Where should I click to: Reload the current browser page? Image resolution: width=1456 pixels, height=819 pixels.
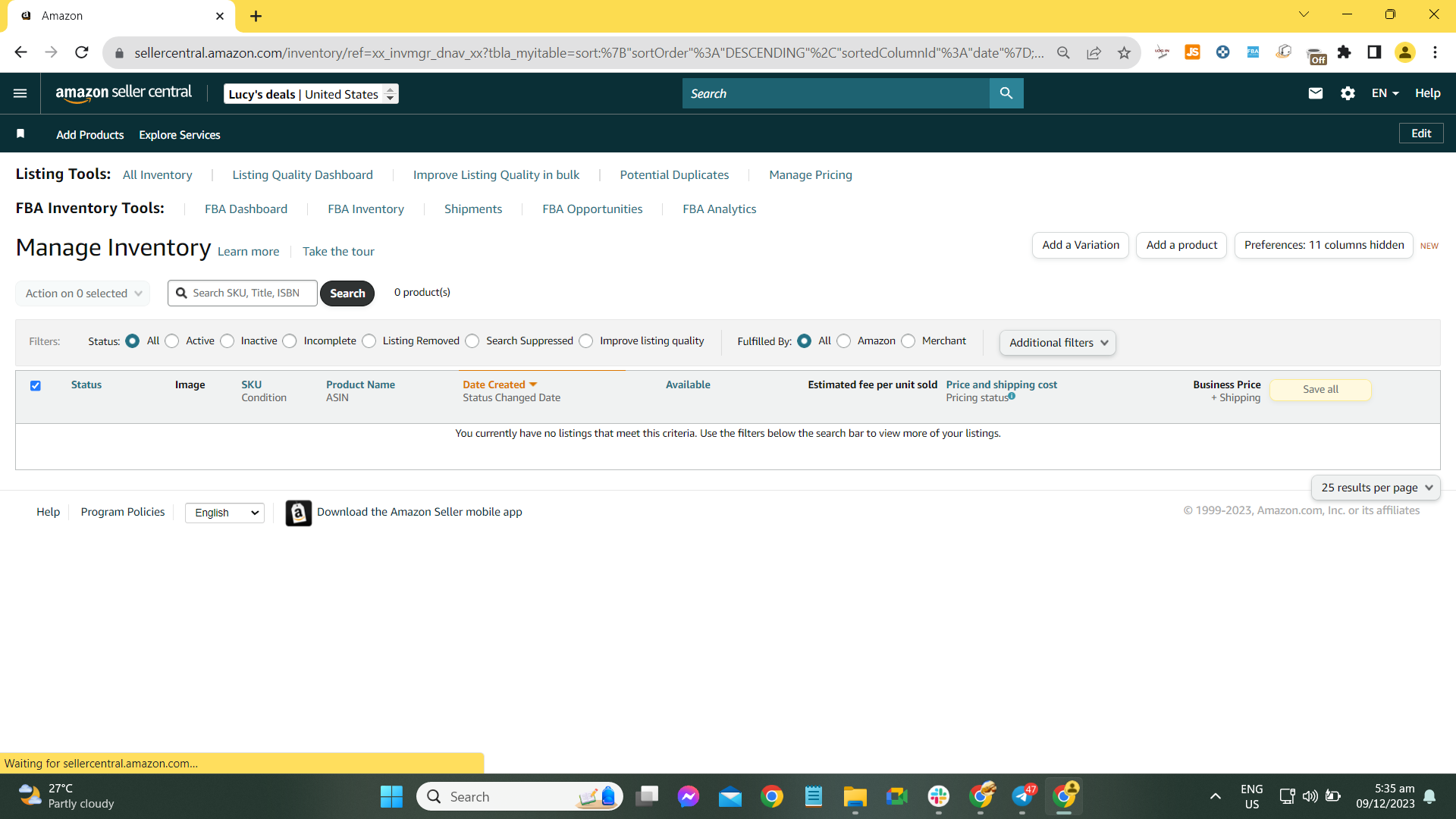click(82, 52)
